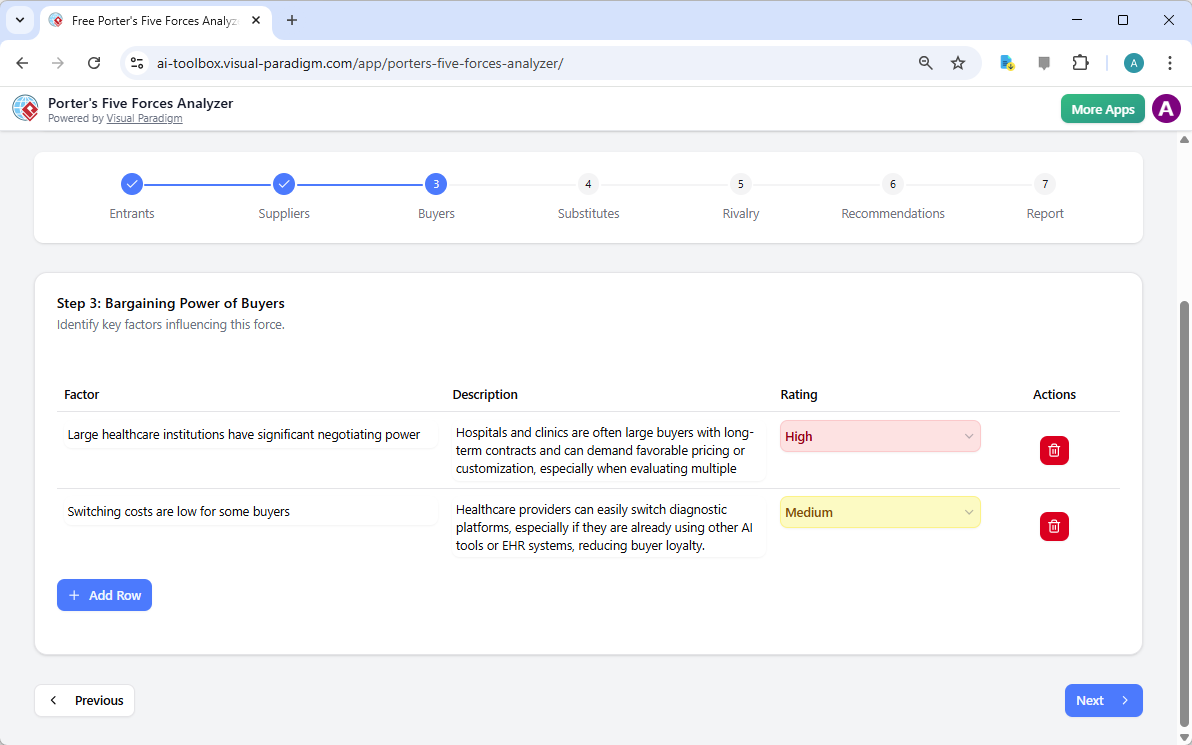This screenshot has height=745, width=1192.
Task: Delete the 'Switching costs' row via trash icon
Action: tap(1054, 526)
